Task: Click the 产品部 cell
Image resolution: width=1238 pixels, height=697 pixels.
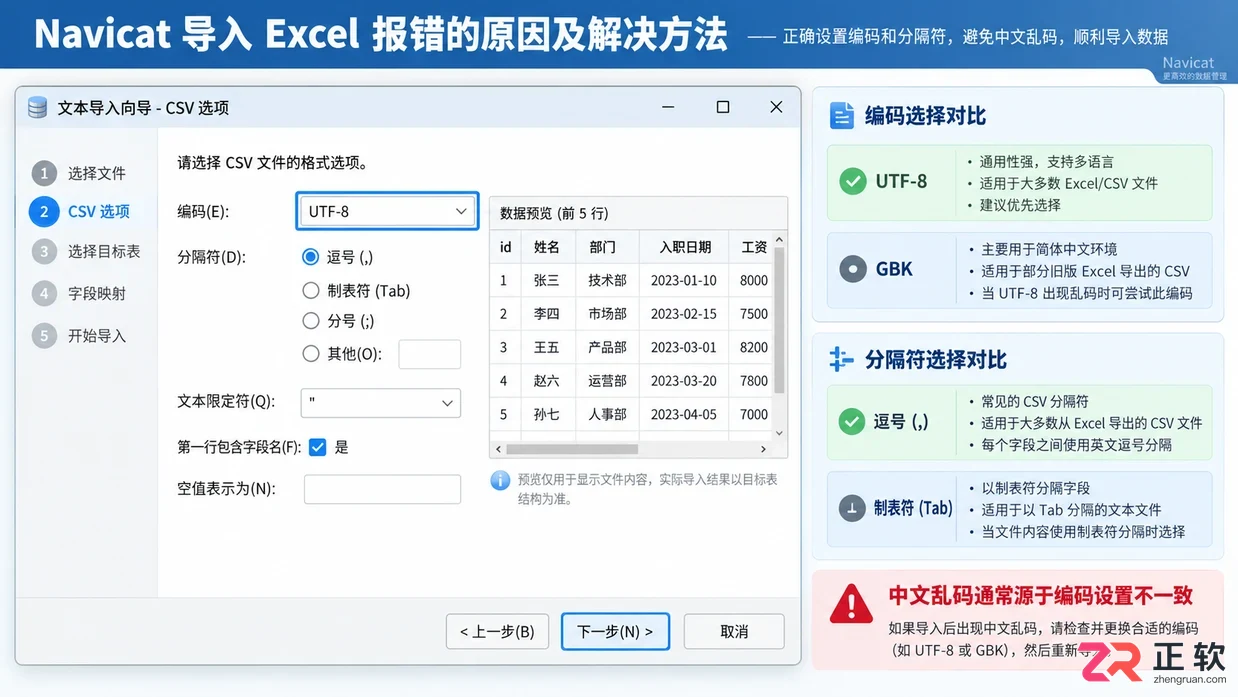Action: [x=607, y=347]
